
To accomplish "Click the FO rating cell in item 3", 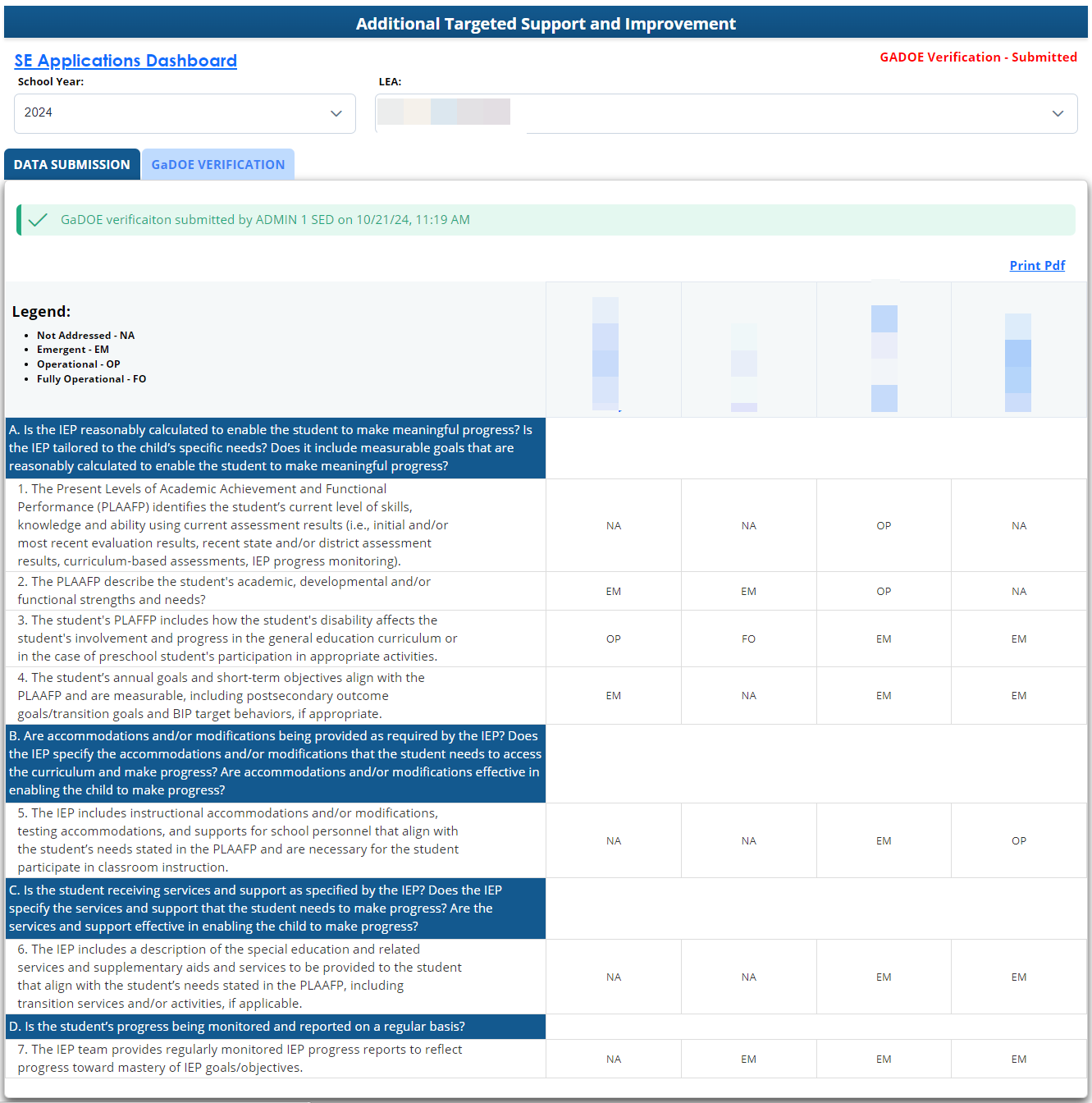I will (748, 638).
